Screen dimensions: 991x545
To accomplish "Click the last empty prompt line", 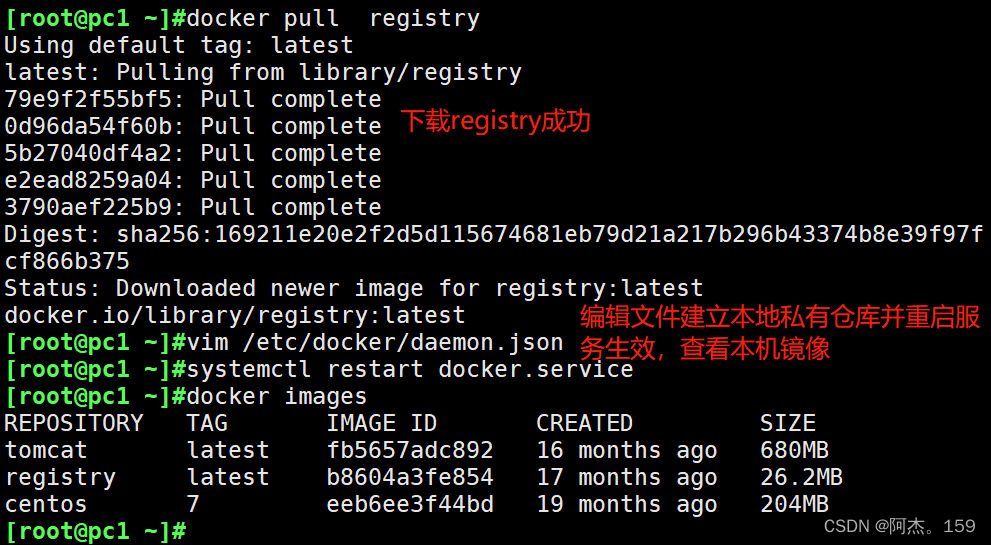I will point(95,530).
